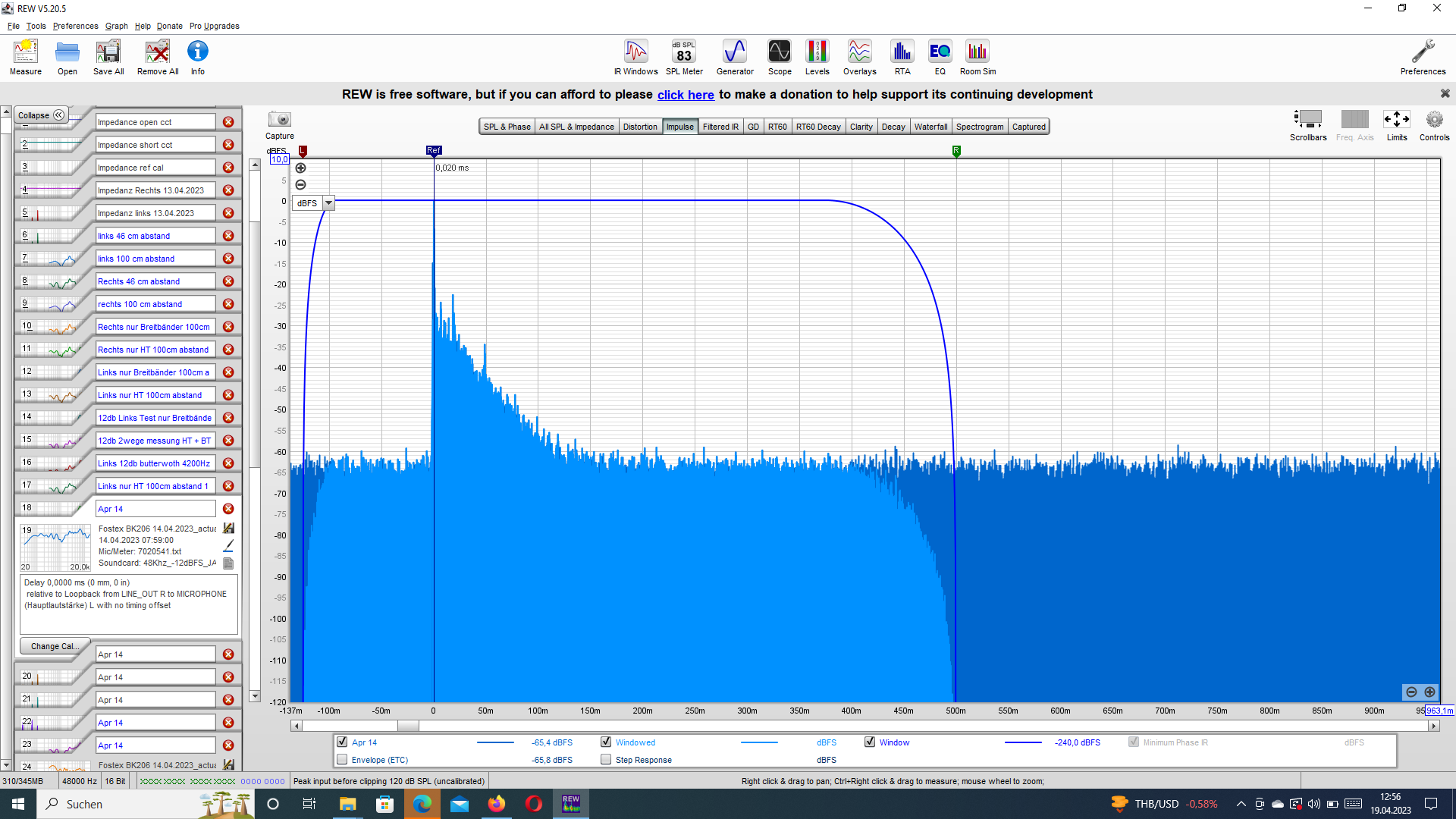Screen dimensions: 1456x819
Task: Open Windows Start menu
Action: pos(18,804)
